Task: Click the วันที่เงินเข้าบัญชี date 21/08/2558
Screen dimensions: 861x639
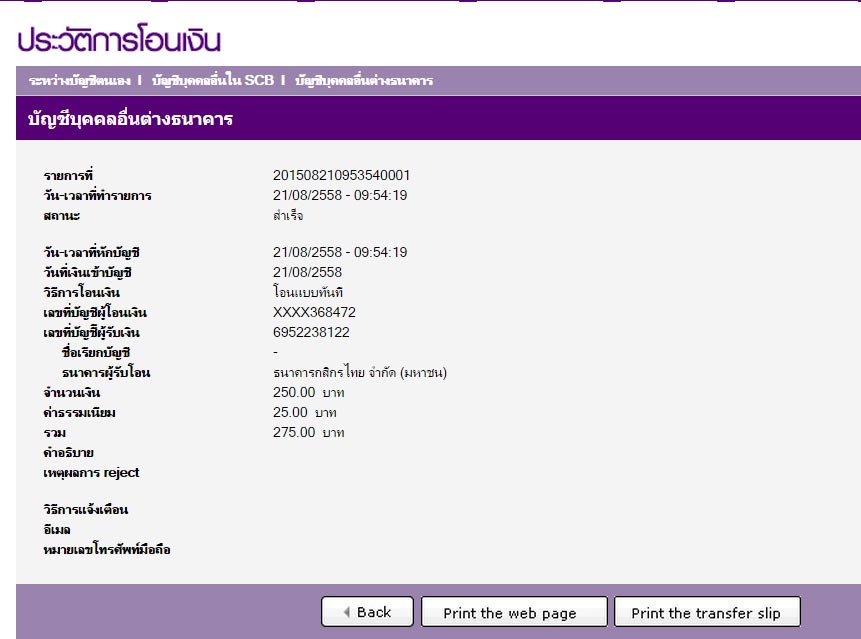Action: click(307, 272)
